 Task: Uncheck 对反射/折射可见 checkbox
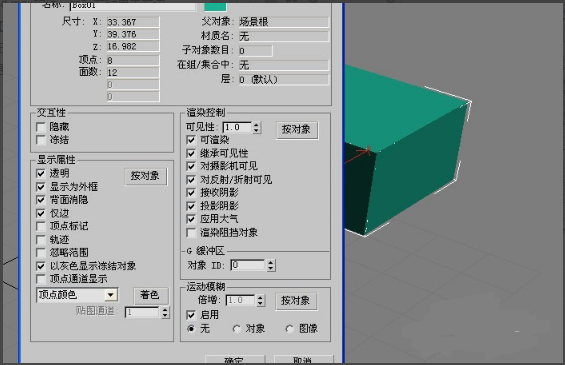191,179
